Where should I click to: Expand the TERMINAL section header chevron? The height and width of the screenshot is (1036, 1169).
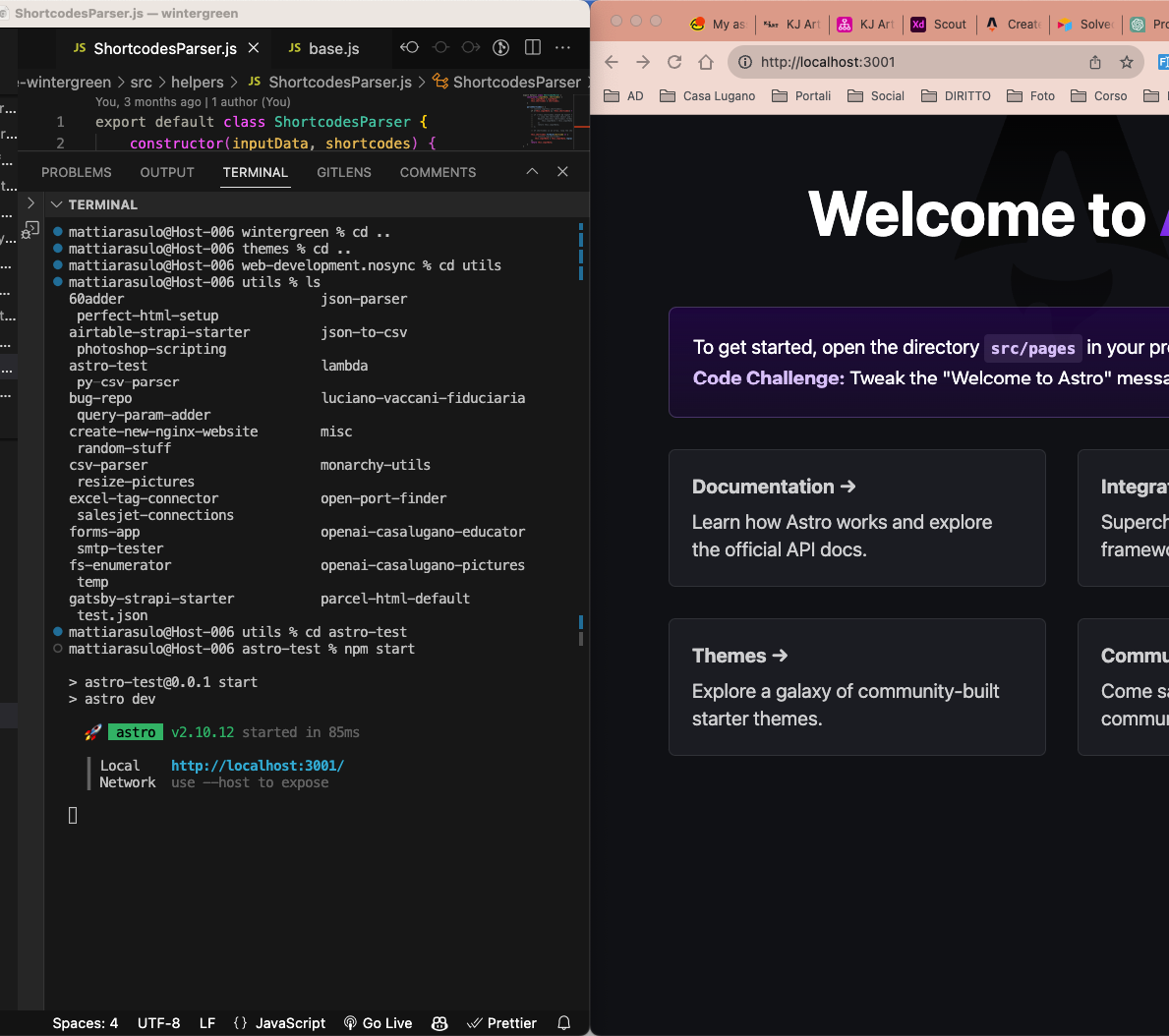[x=56, y=204]
